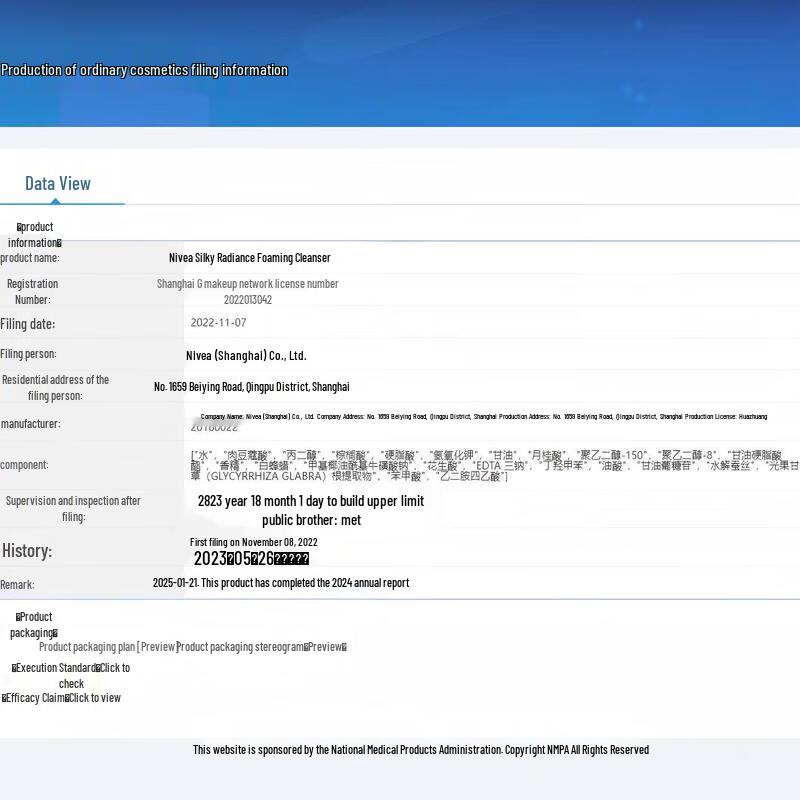The width and height of the screenshot is (800, 800).
Task: Click the address No. 1659 Beiying Road
Action: 252,387
